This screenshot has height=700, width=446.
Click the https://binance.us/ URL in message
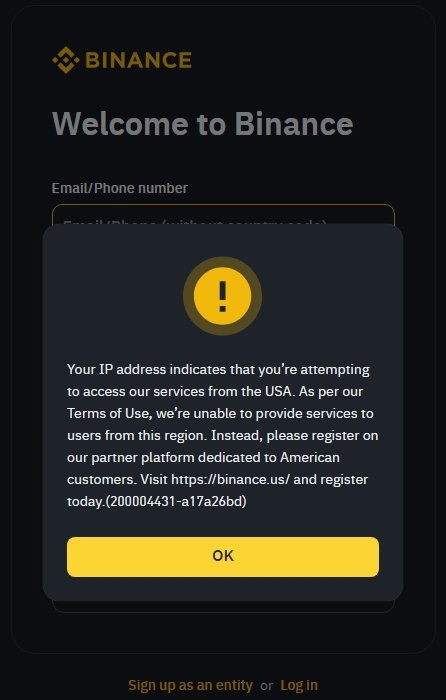[231, 479]
